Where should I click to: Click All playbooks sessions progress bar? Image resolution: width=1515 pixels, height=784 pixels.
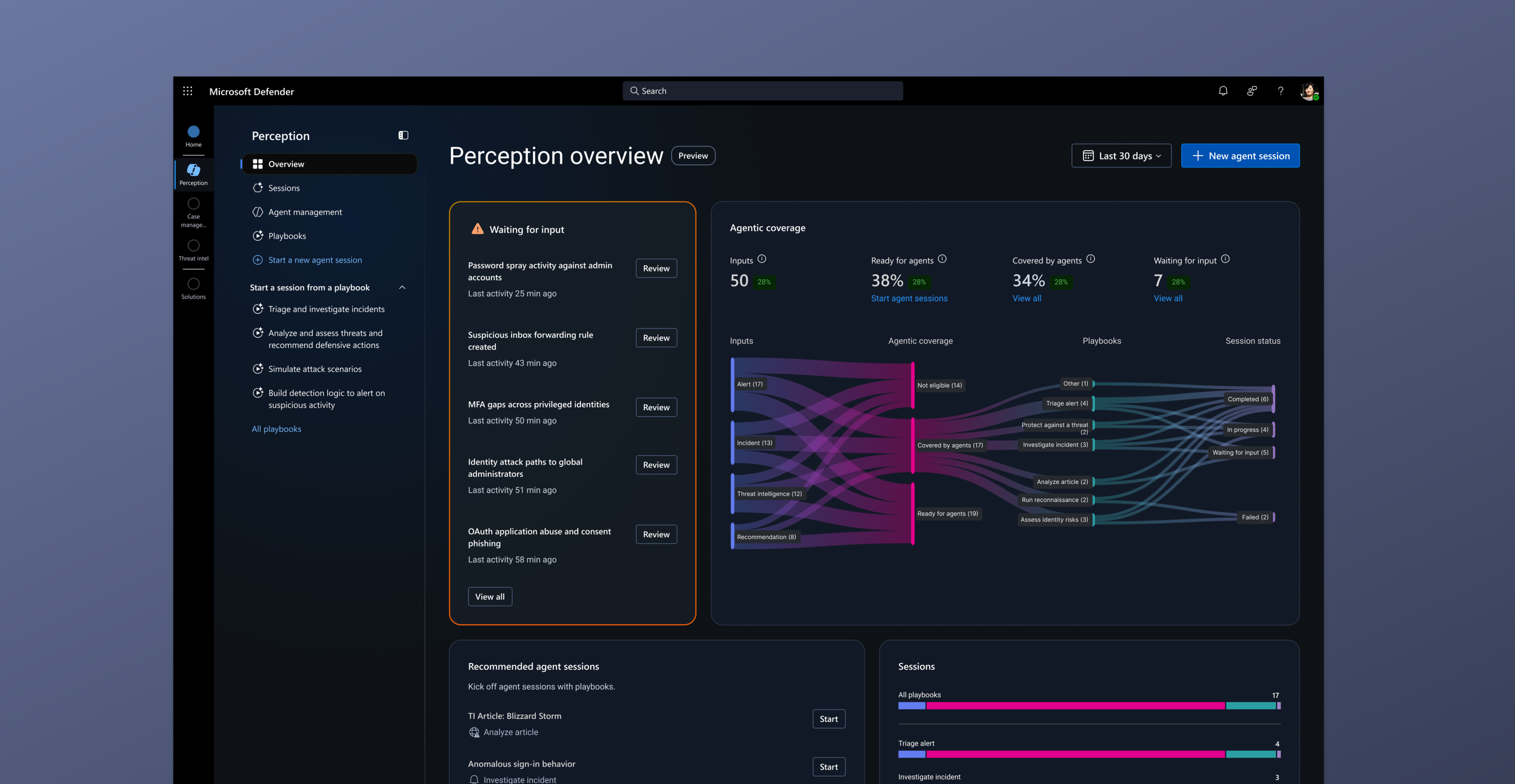point(1089,706)
